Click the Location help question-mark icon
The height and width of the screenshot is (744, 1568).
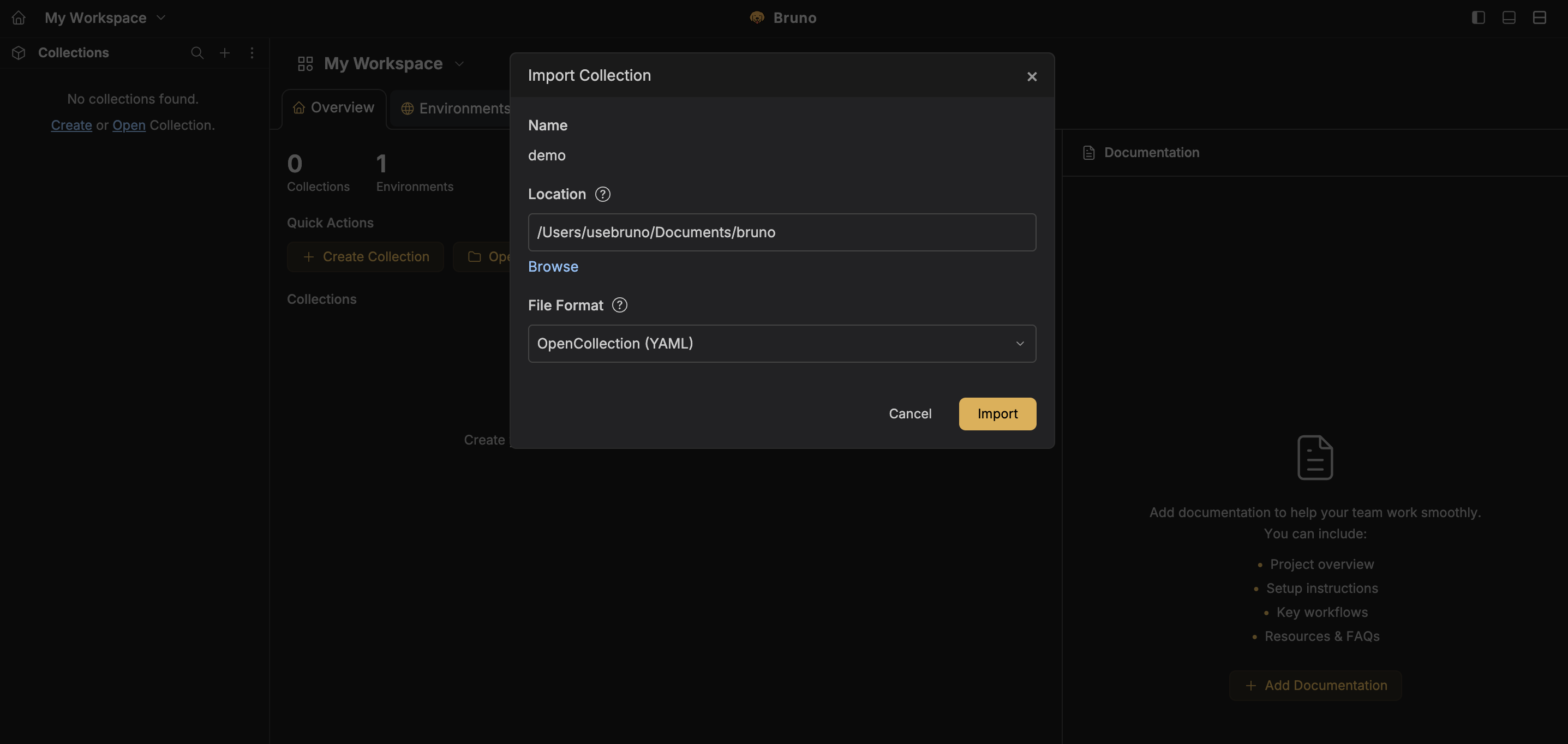tap(602, 194)
